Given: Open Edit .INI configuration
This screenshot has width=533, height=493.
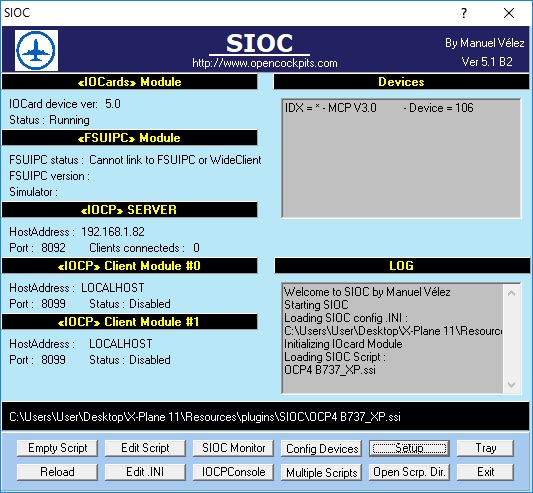Looking at the screenshot, I should pos(145,472).
